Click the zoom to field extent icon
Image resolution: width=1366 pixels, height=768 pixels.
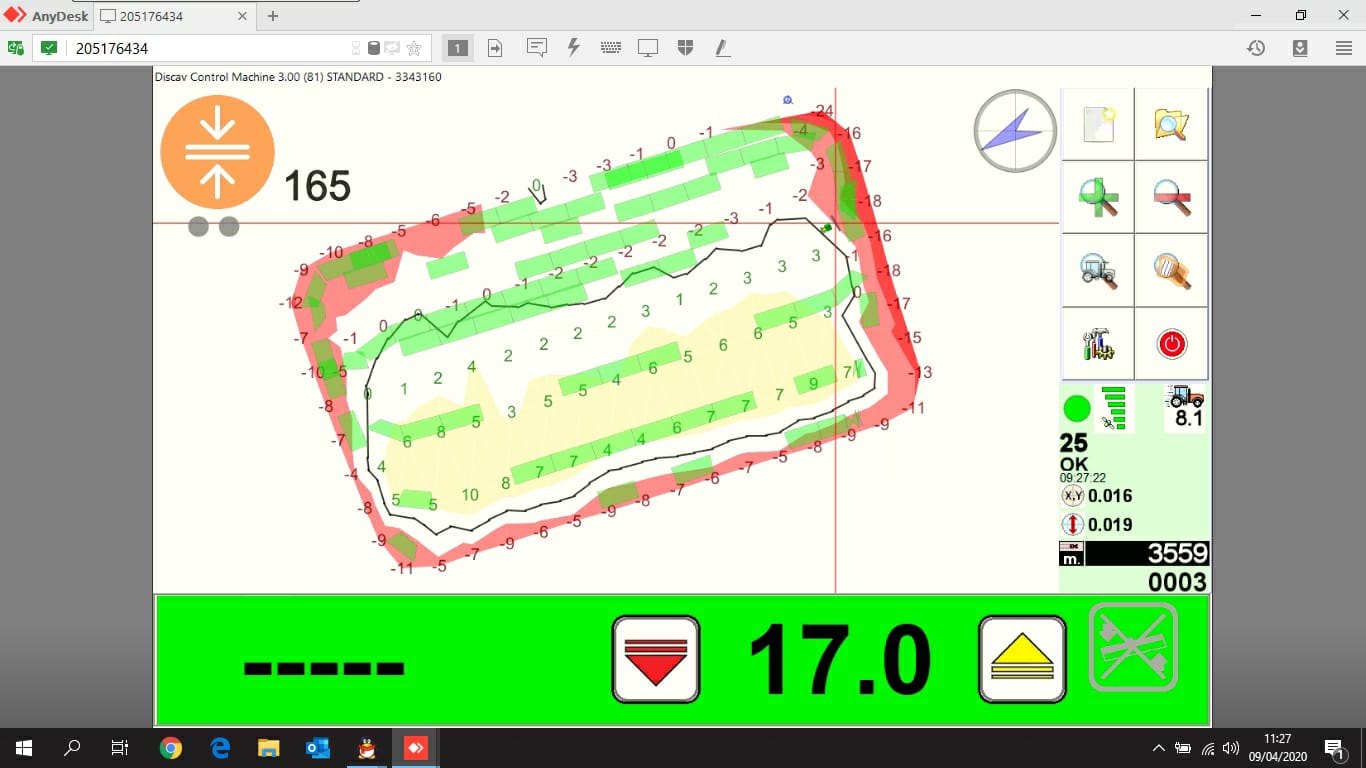tap(1171, 270)
